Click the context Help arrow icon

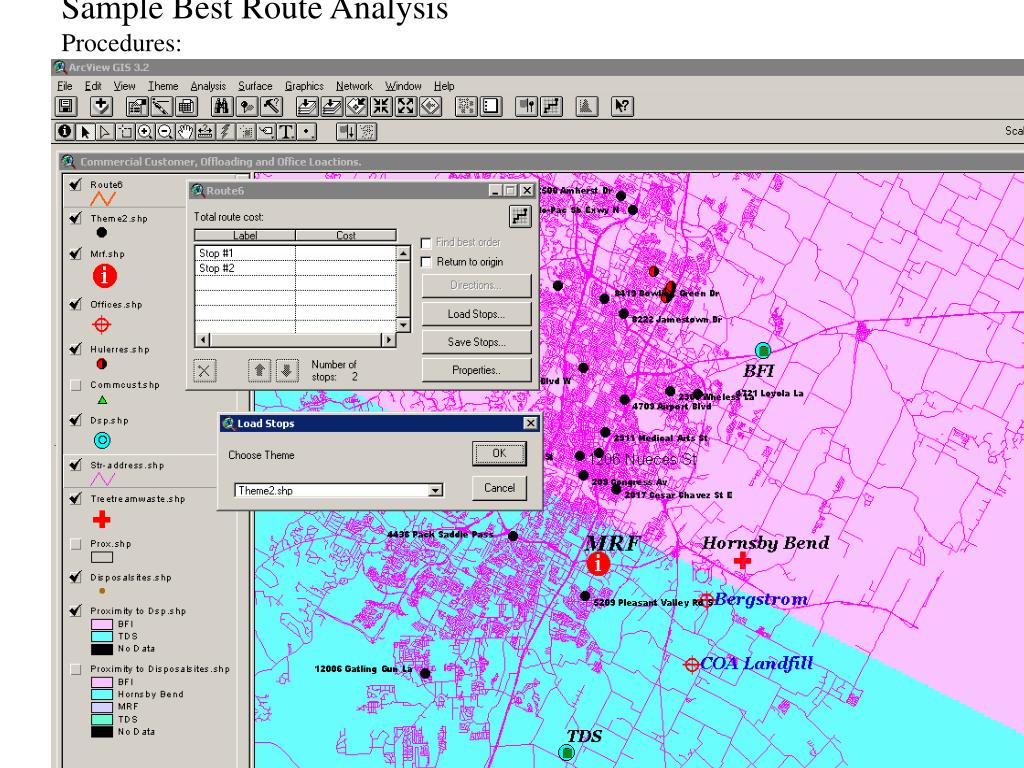(x=622, y=106)
